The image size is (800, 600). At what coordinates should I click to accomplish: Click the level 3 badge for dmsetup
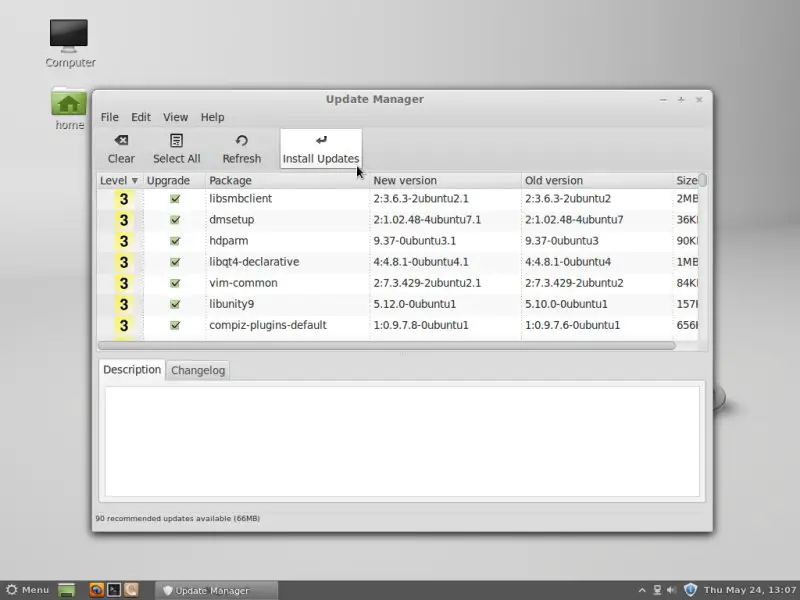coord(123,220)
